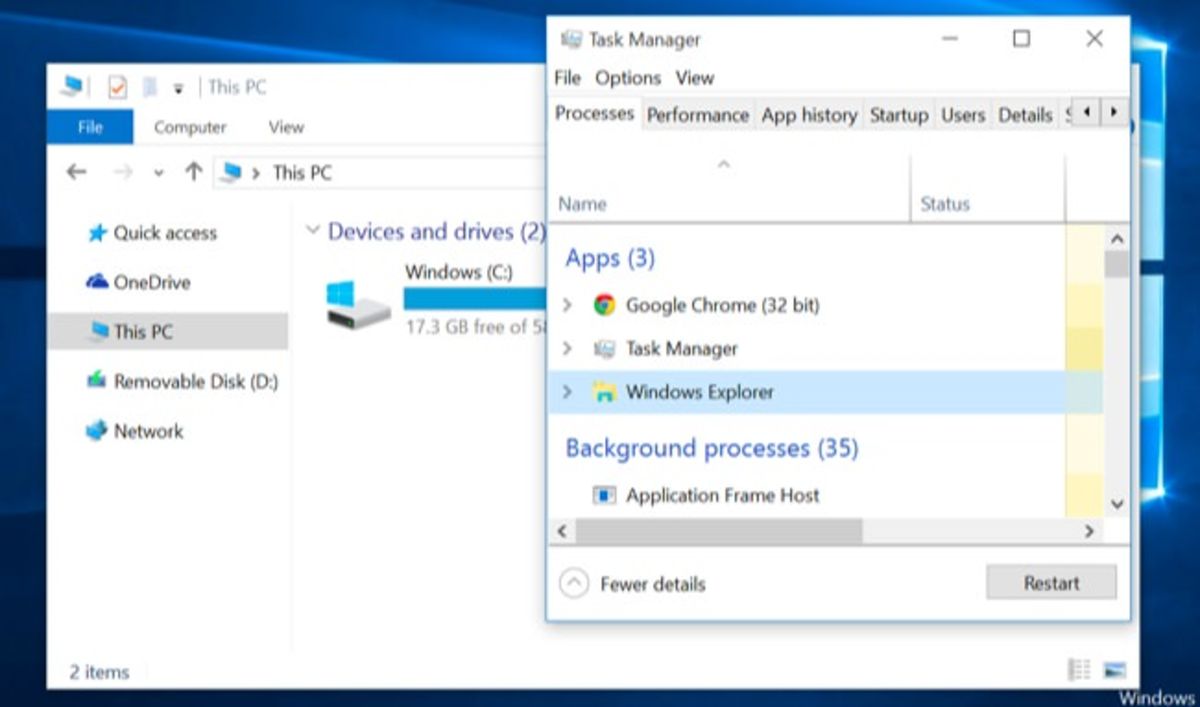This screenshot has width=1200, height=707.
Task: Click the Properties checkmark icon in Explorer title bar
Action: 117,87
